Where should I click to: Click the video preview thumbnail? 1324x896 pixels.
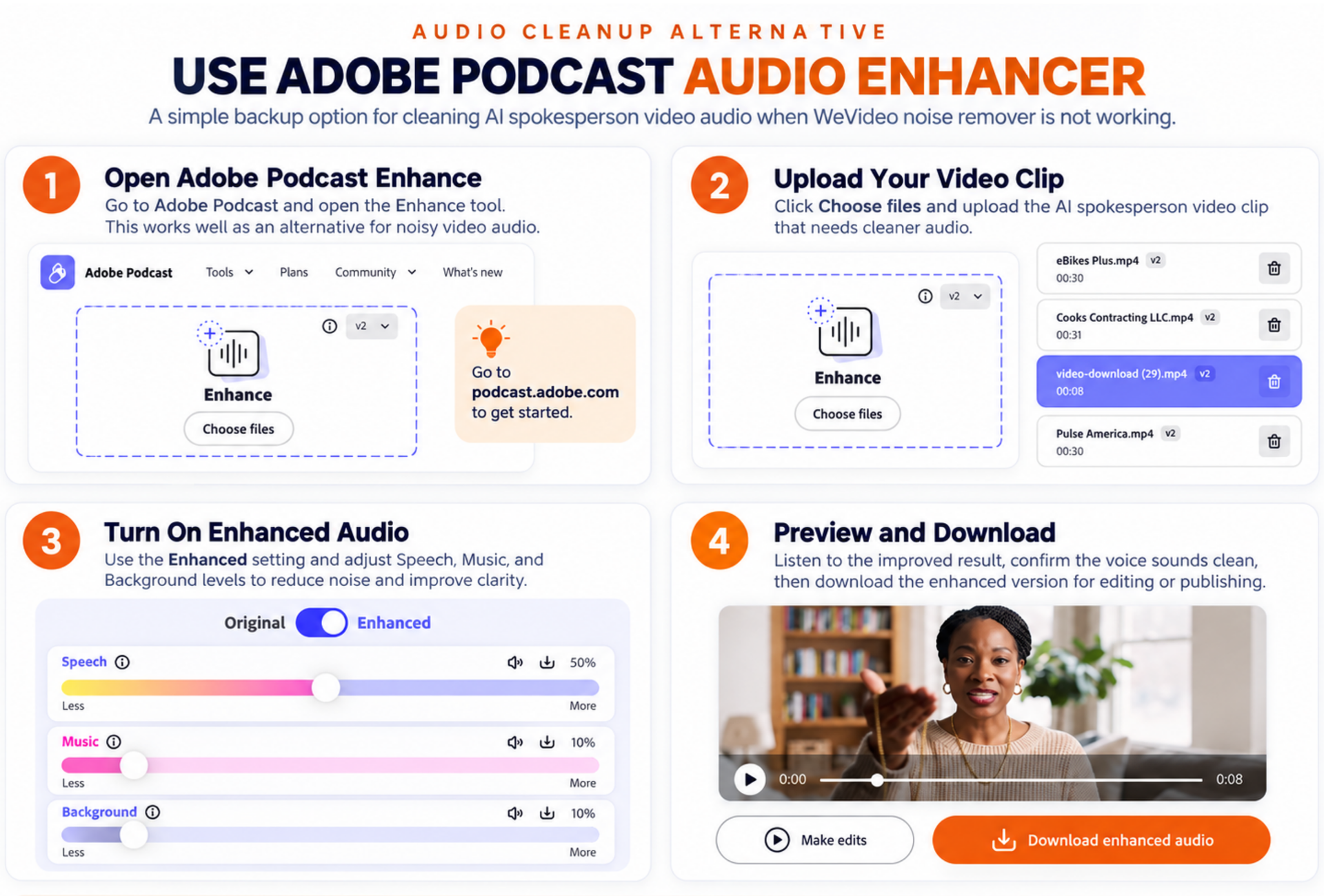point(992,703)
